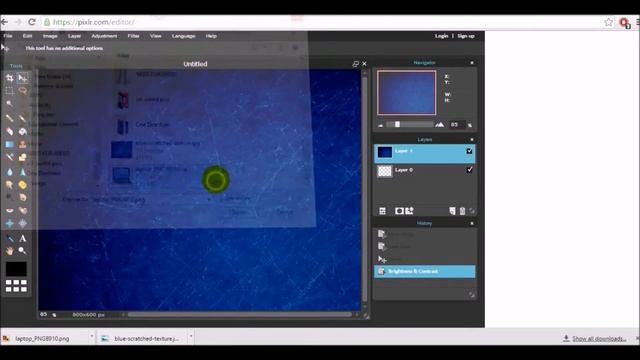The height and width of the screenshot is (360, 640).
Task: Open the Help menu
Action: point(211,36)
